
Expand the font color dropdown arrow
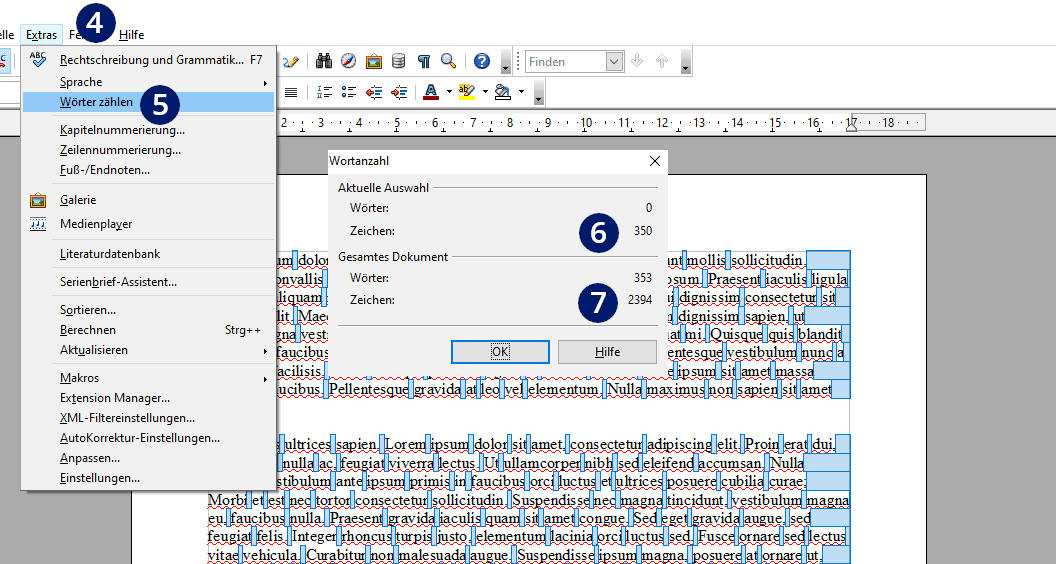pos(449,92)
